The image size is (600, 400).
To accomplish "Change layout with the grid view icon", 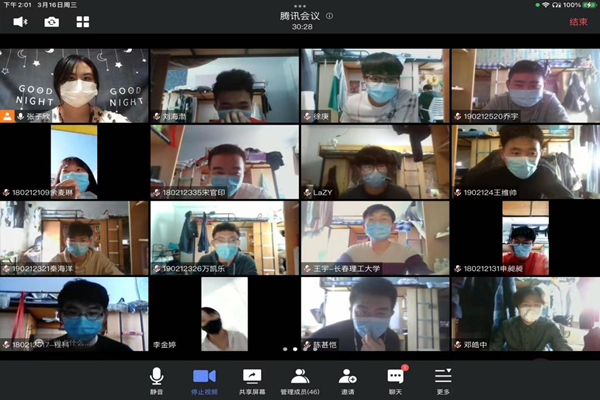I will 82,21.
